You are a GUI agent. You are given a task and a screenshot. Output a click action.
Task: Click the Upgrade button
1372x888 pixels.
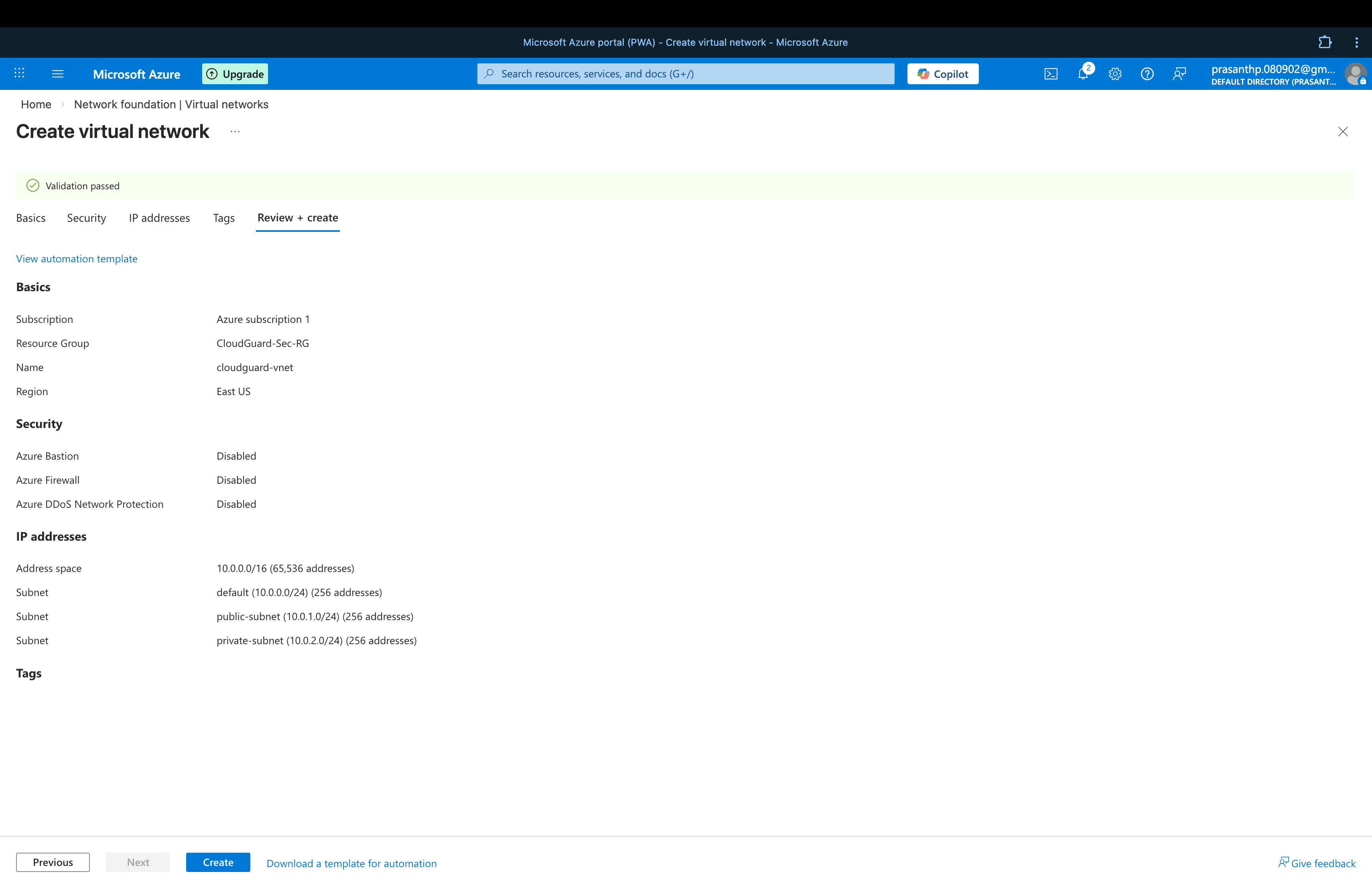[x=235, y=73]
